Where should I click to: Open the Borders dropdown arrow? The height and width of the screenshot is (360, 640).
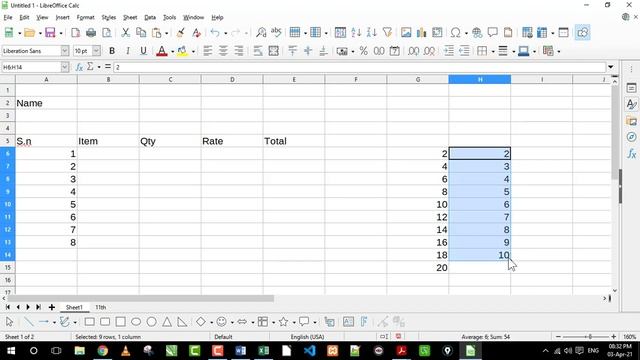[492, 51]
